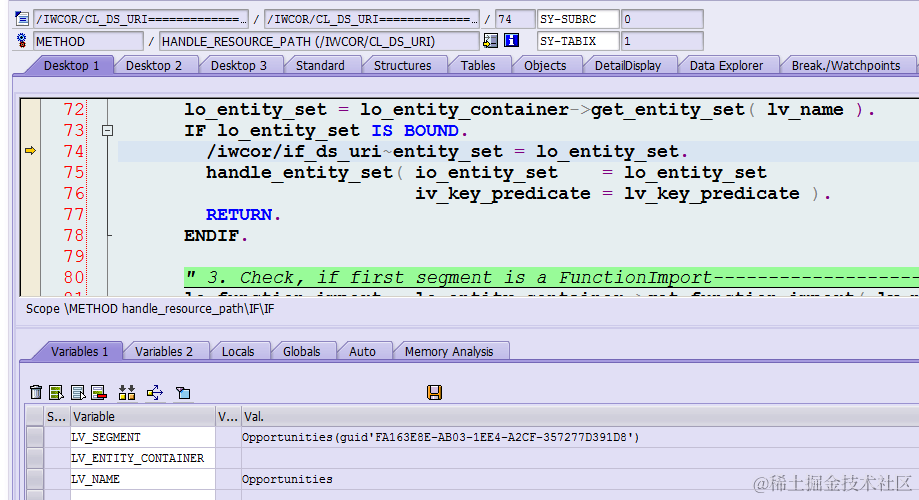Image resolution: width=919 pixels, height=500 pixels.
Task: Click the filter funnel toolbar icon
Action: pyautogui.click(x=183, y=393)
